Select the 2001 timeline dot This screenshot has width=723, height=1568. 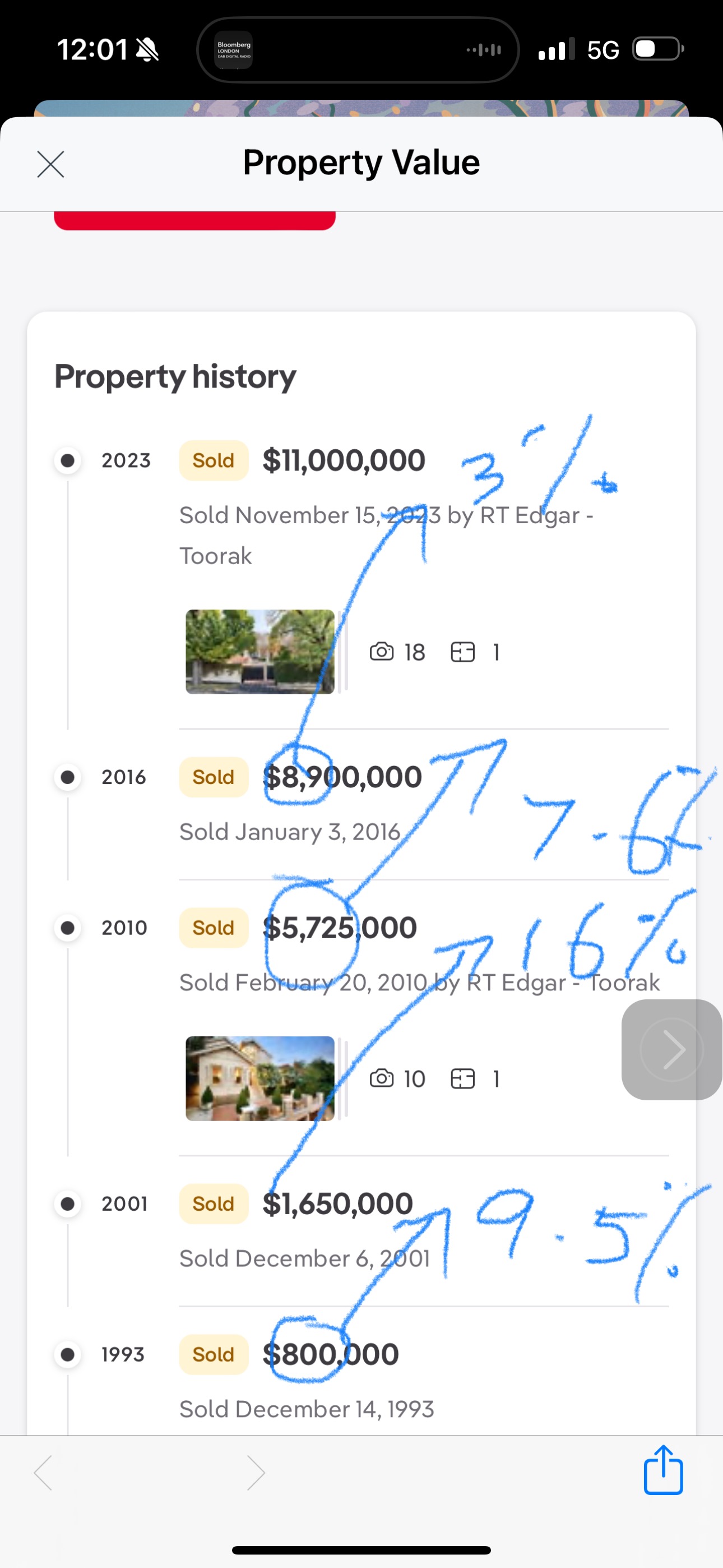tap(68, 1204)
